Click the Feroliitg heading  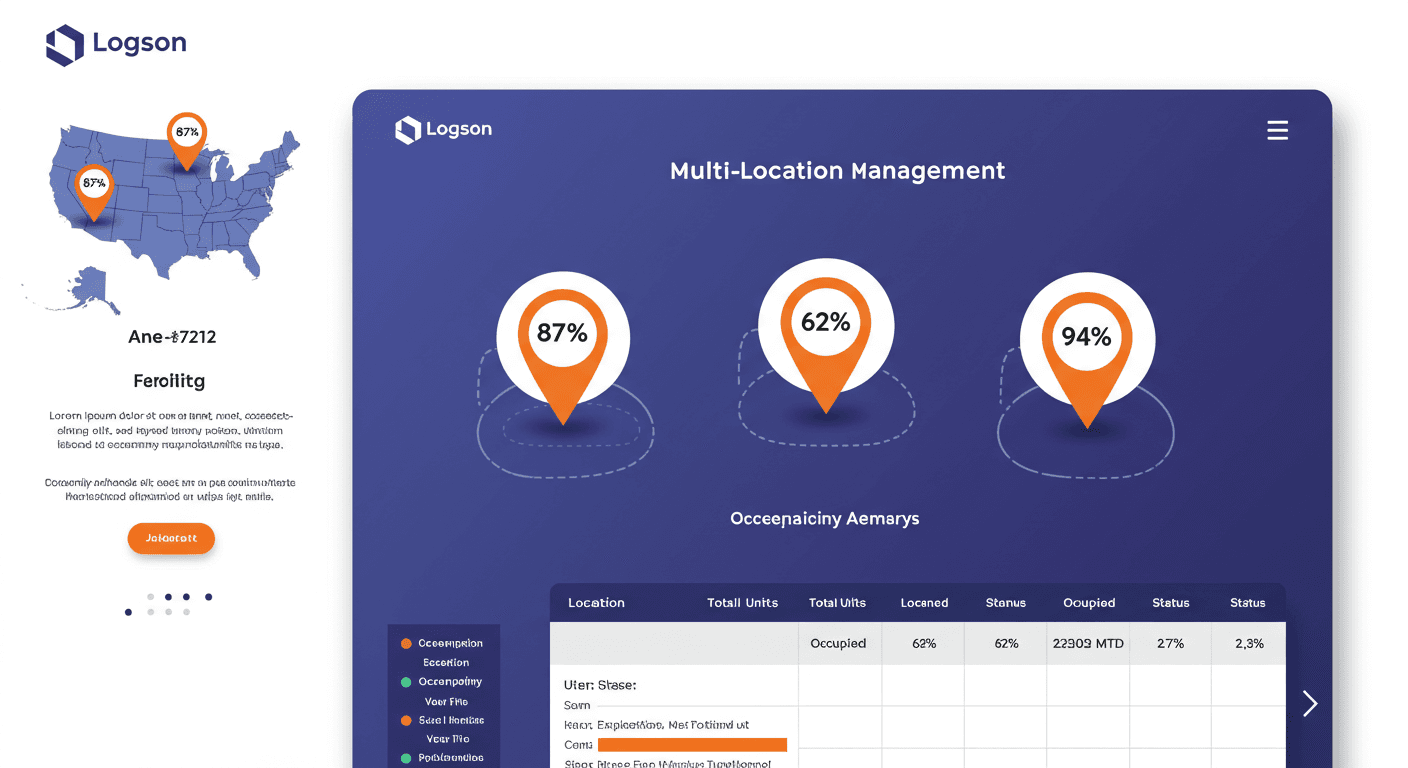(x=169, y=382)
